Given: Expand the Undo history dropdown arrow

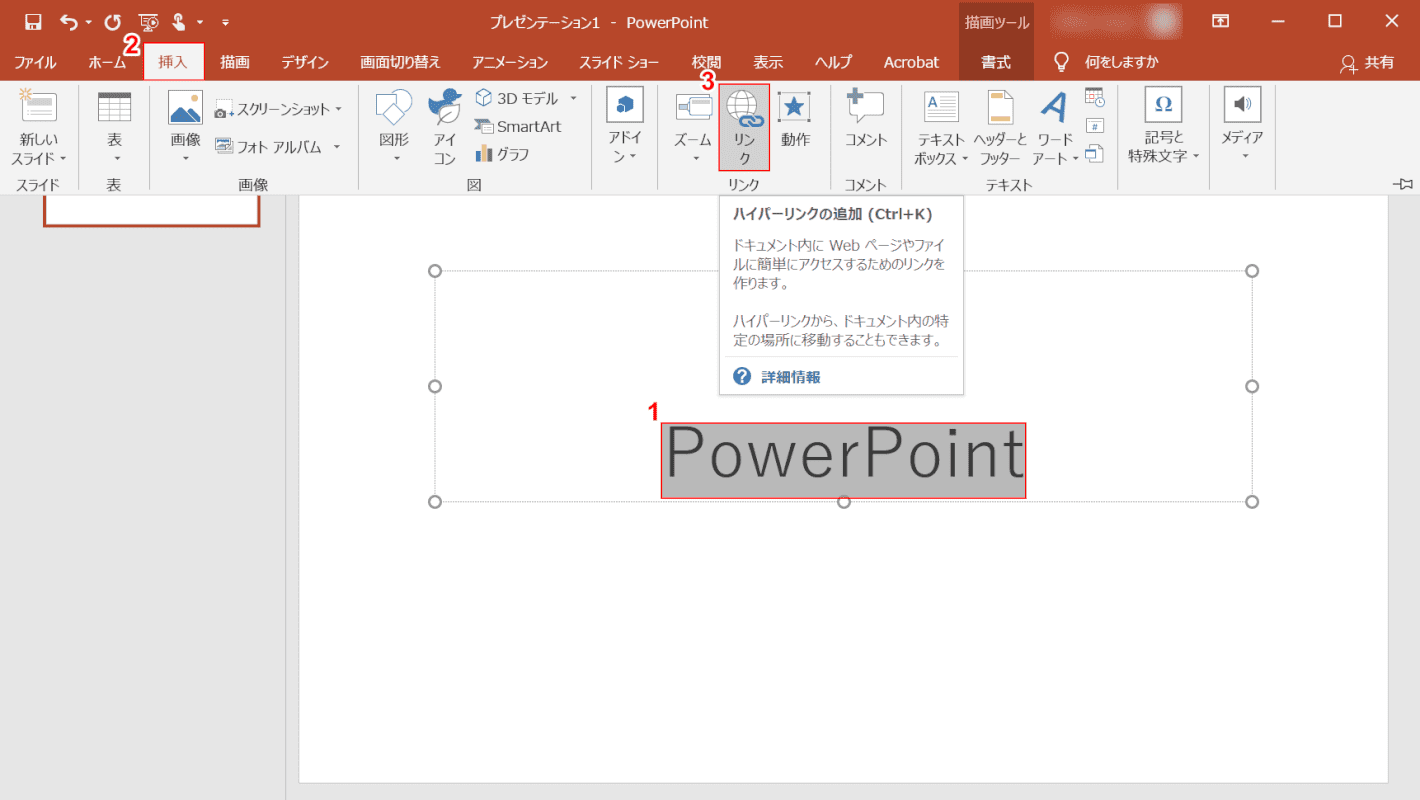Looking at the screenshot, I should coord(89,22).
